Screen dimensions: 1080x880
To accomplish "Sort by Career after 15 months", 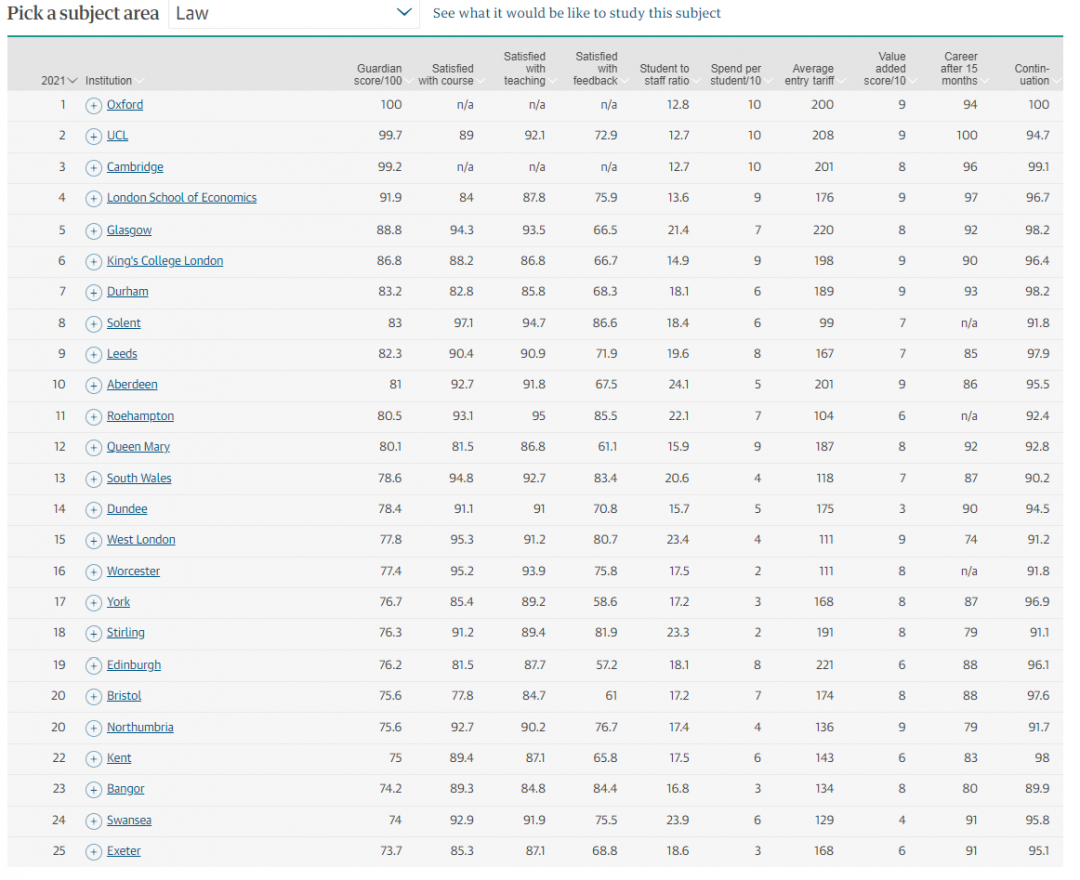I will 959,69.
